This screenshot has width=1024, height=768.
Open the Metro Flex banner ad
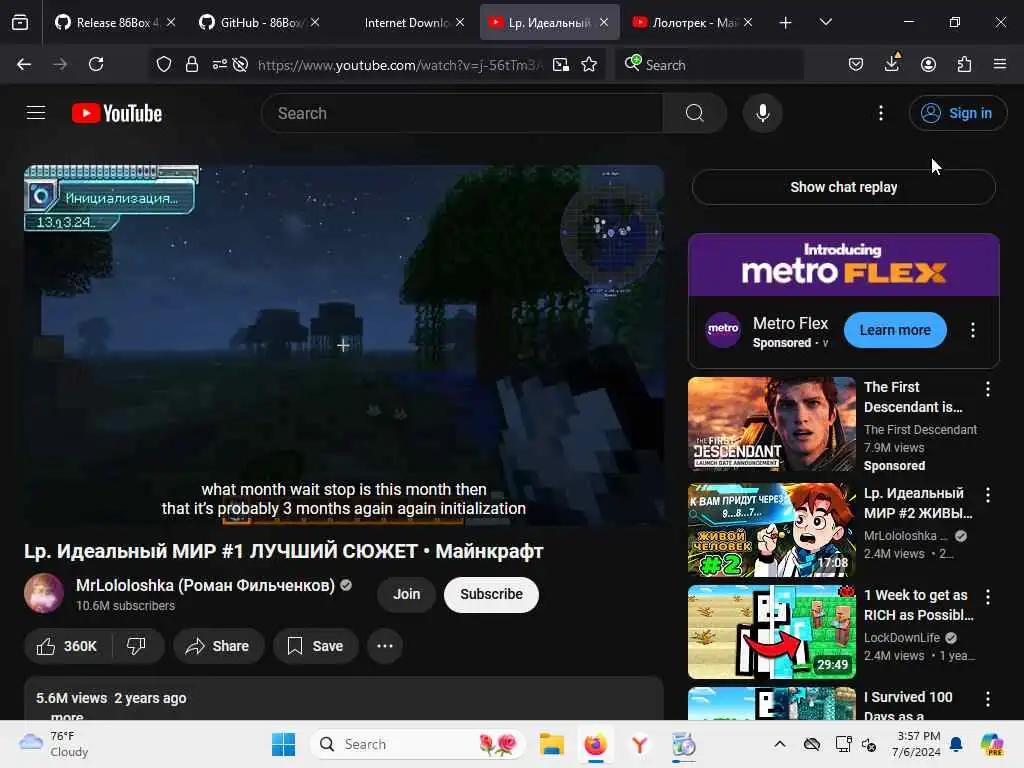click(x=843, y=264)
